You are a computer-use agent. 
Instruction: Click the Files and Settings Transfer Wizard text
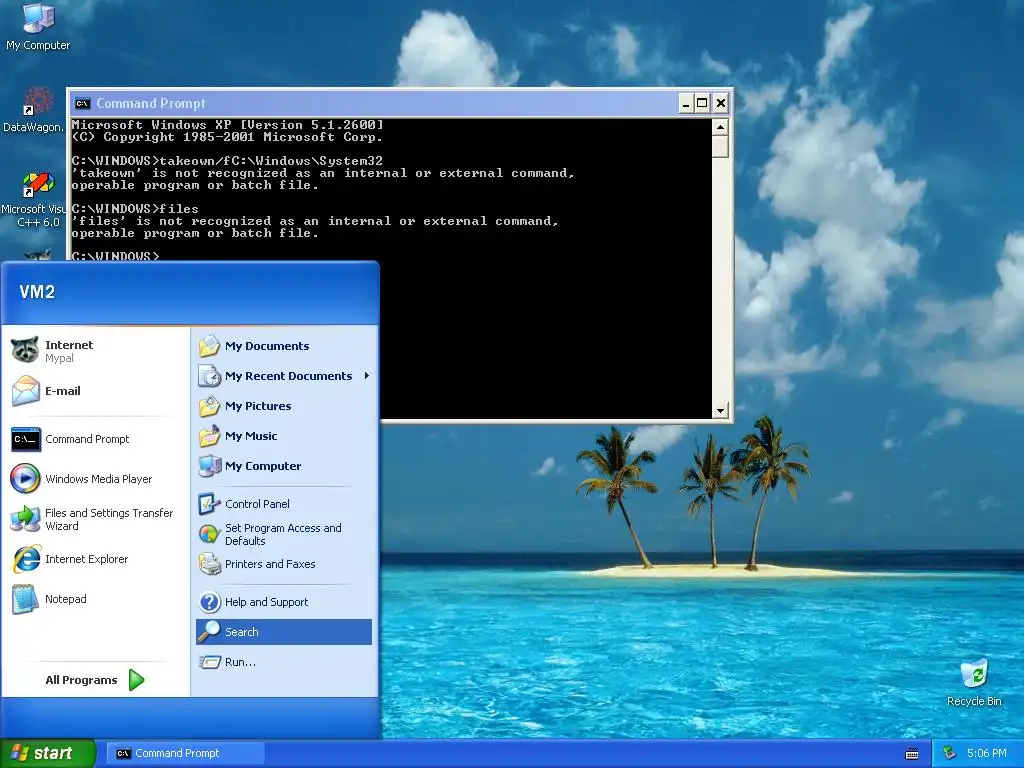[108, 519]
